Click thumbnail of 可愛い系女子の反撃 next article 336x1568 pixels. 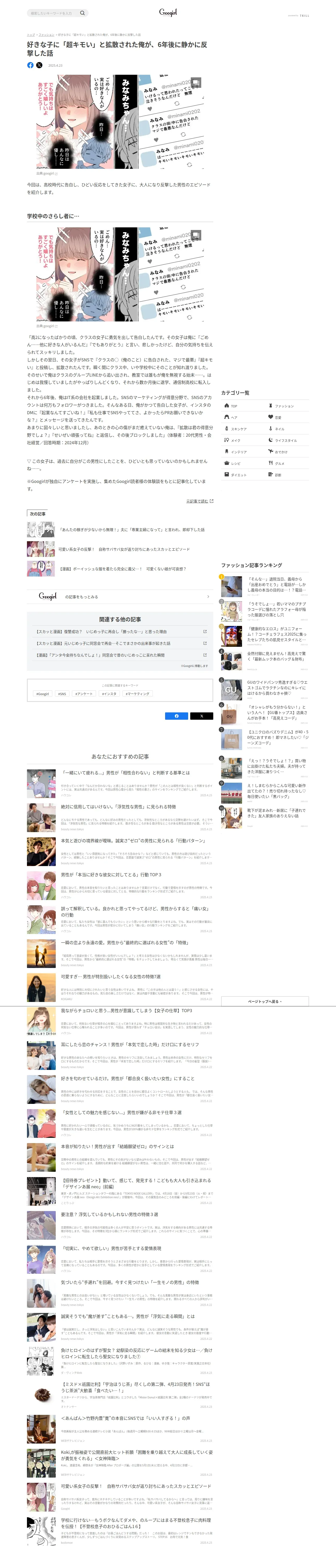tap(40, 549)
